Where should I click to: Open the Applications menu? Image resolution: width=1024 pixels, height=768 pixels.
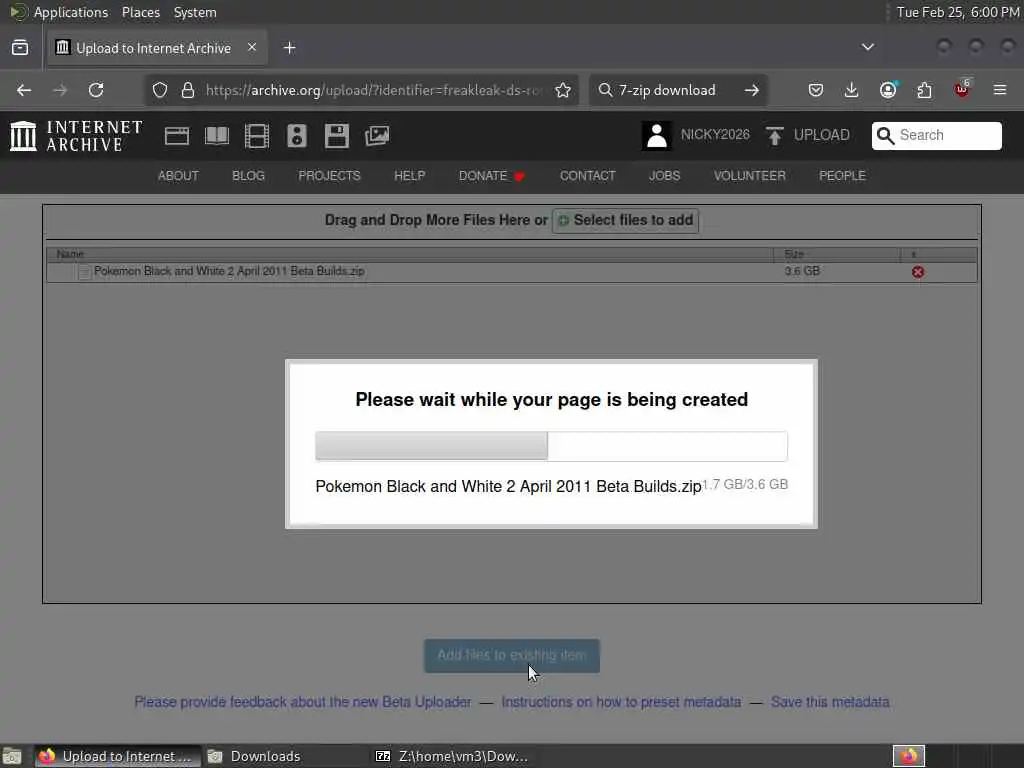pyautogui.click(x=59, y=12)
